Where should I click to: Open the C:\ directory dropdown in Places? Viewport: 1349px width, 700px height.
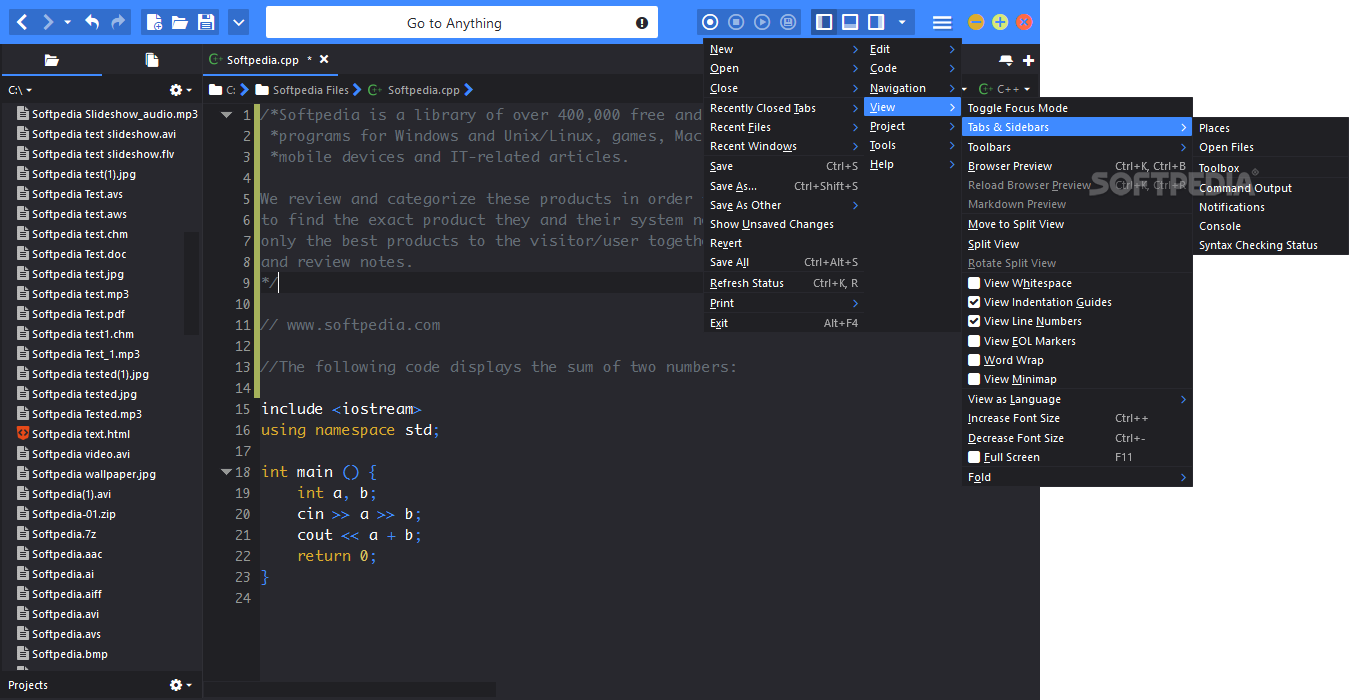tap(20, 90)
